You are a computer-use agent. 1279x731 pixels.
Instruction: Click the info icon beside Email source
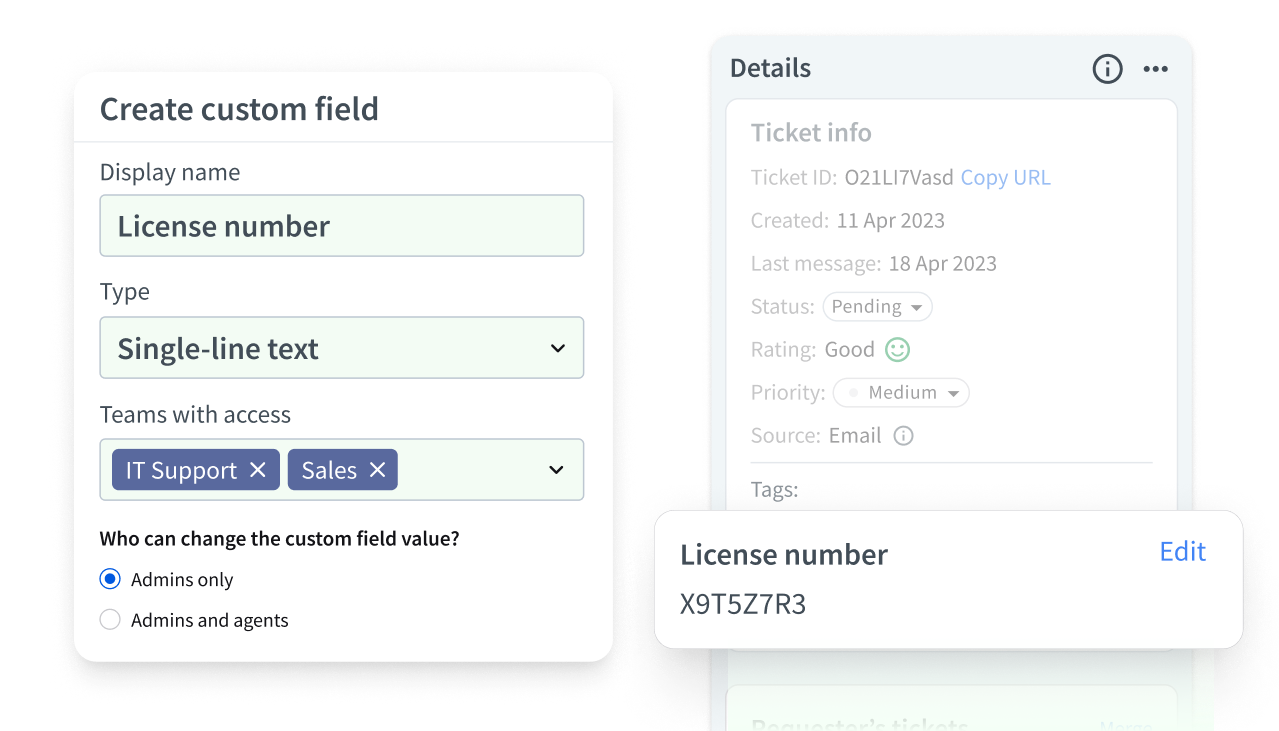pyautogui.click(x=903, y=435)
